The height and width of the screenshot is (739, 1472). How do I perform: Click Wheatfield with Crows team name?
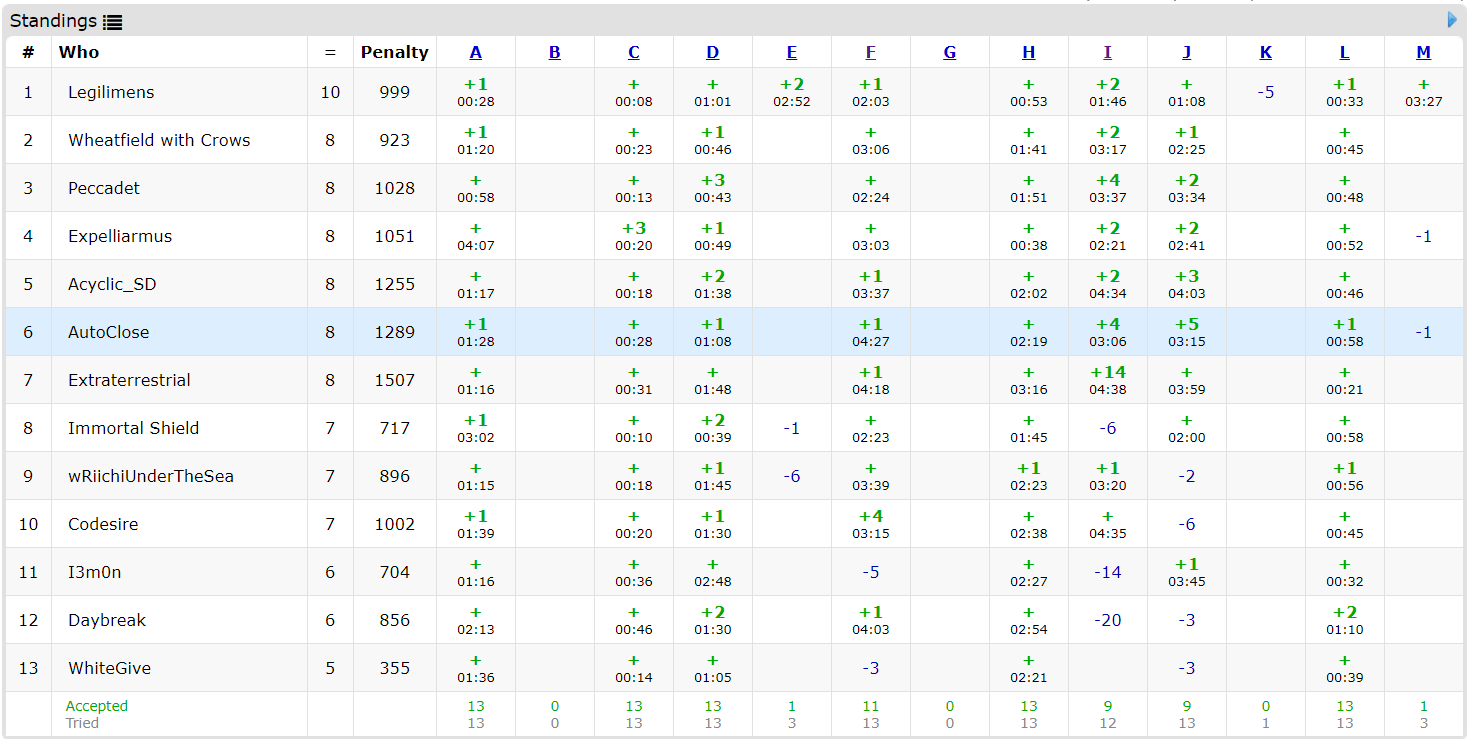159,140
